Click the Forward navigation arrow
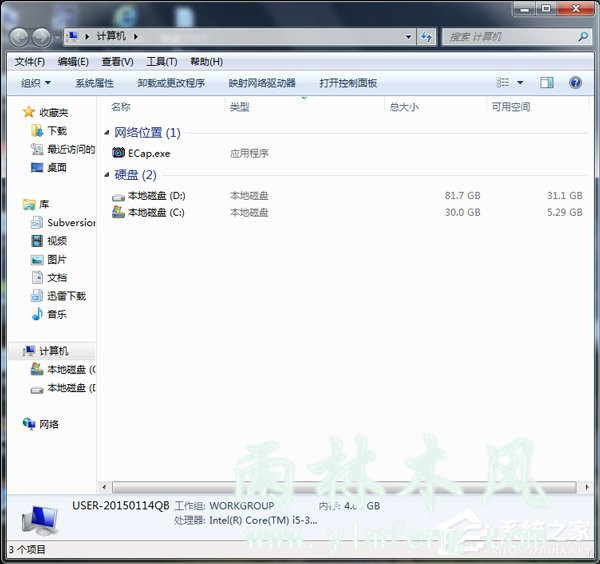This screenshot has width=600, height=564. click(x=41, y=37)
